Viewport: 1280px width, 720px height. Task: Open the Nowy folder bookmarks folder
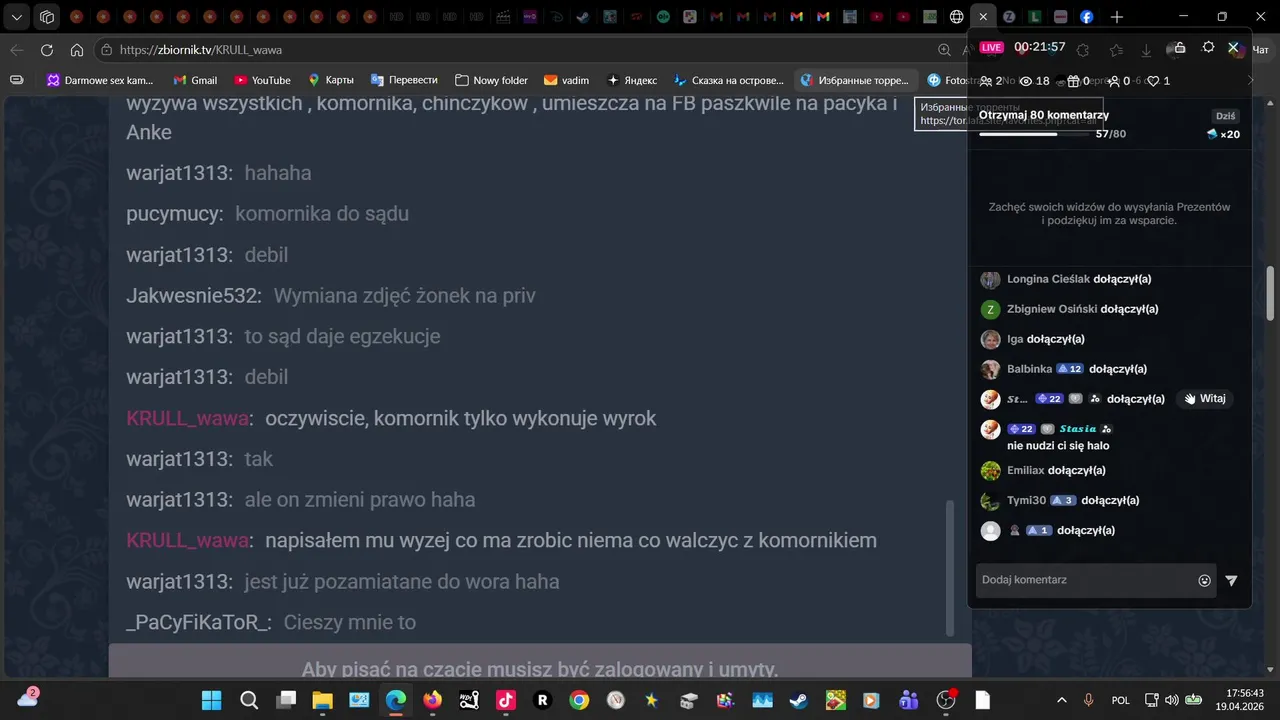click(x=491, y=80)
